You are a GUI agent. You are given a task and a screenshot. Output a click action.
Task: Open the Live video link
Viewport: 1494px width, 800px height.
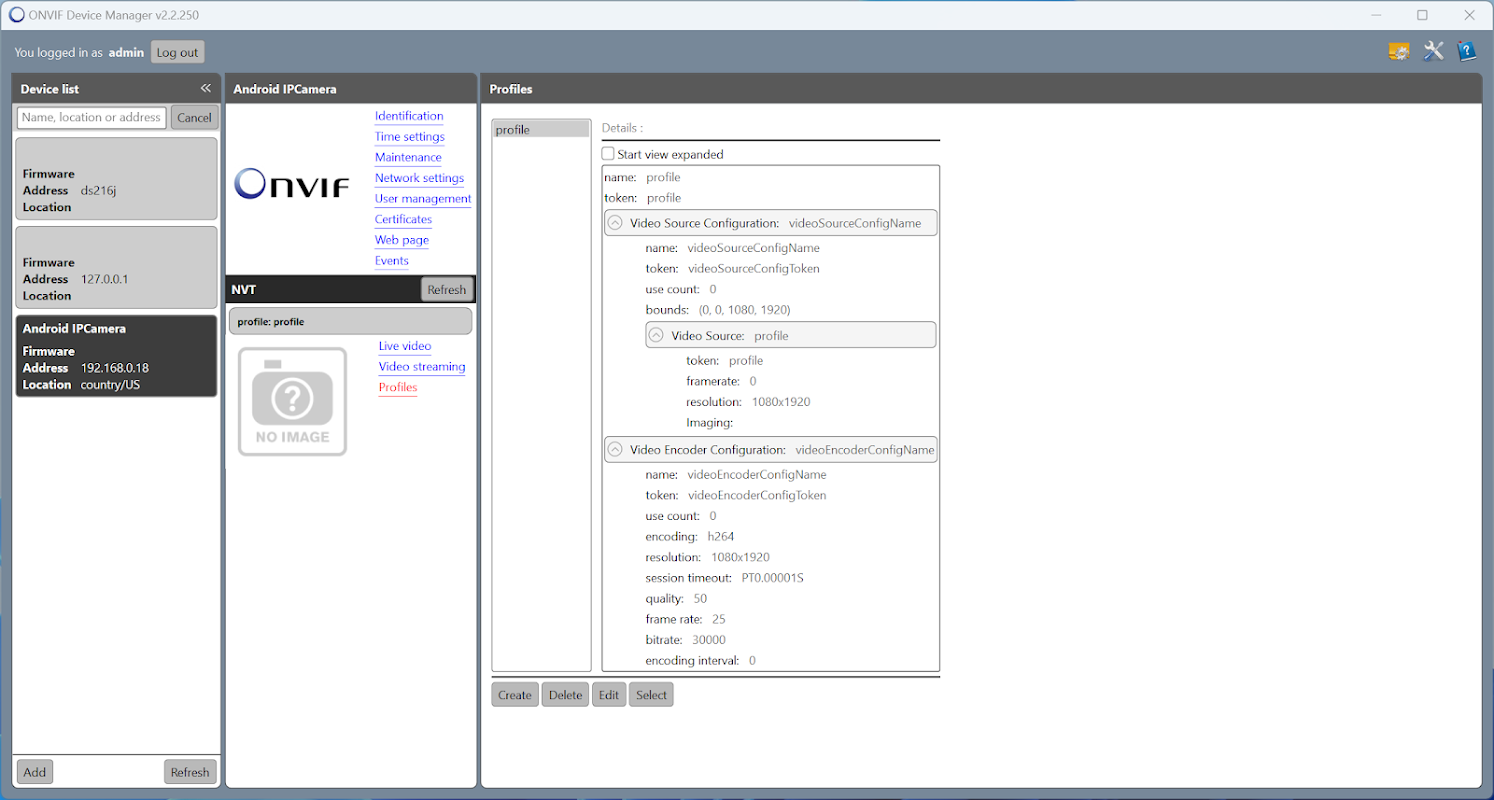[x=404, y=346]
